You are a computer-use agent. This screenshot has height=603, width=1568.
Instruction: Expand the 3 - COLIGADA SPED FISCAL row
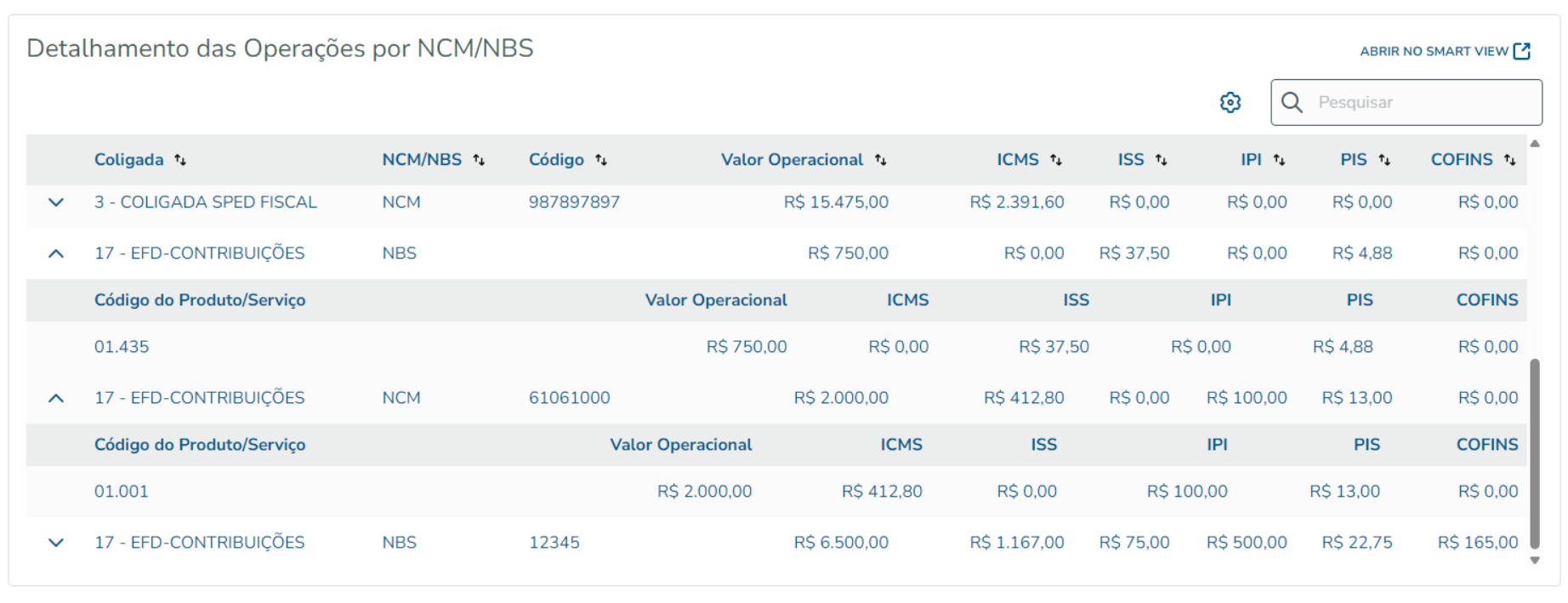point(56,202)
